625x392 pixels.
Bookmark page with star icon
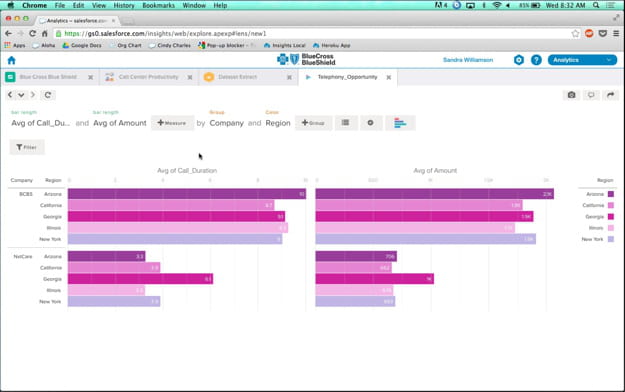pos(575,33)
